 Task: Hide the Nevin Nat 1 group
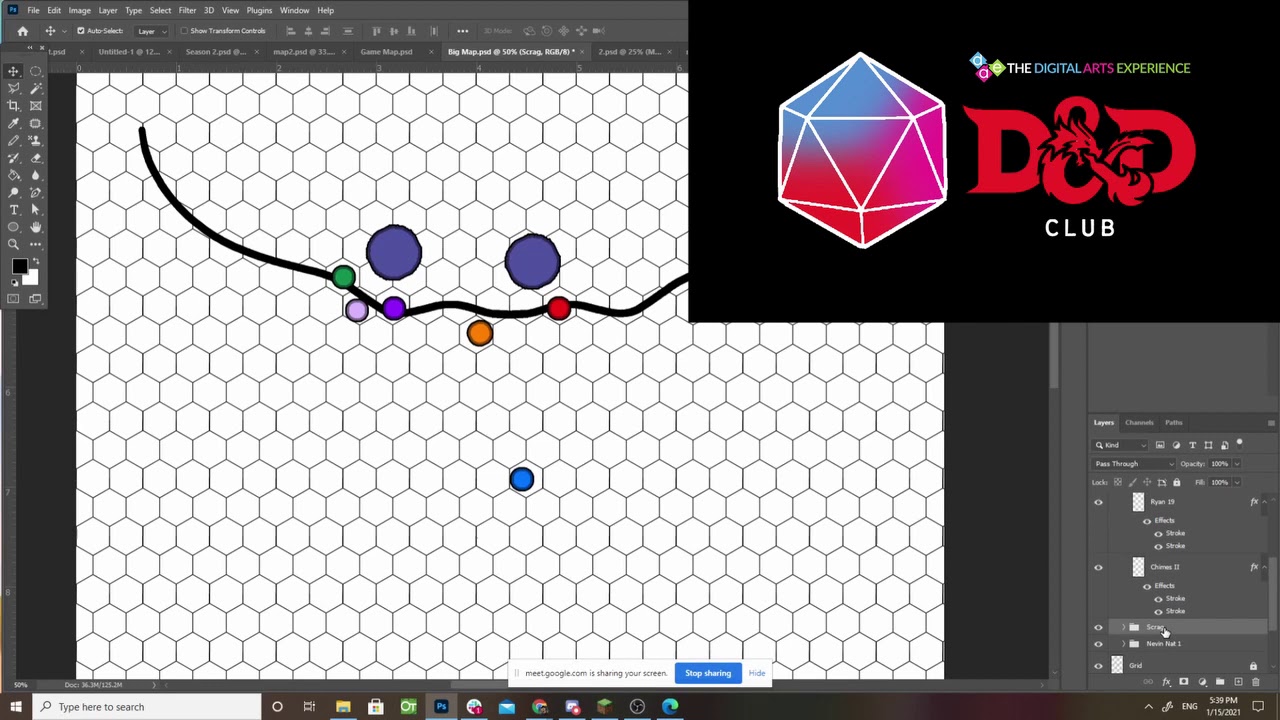[1098, 644]
